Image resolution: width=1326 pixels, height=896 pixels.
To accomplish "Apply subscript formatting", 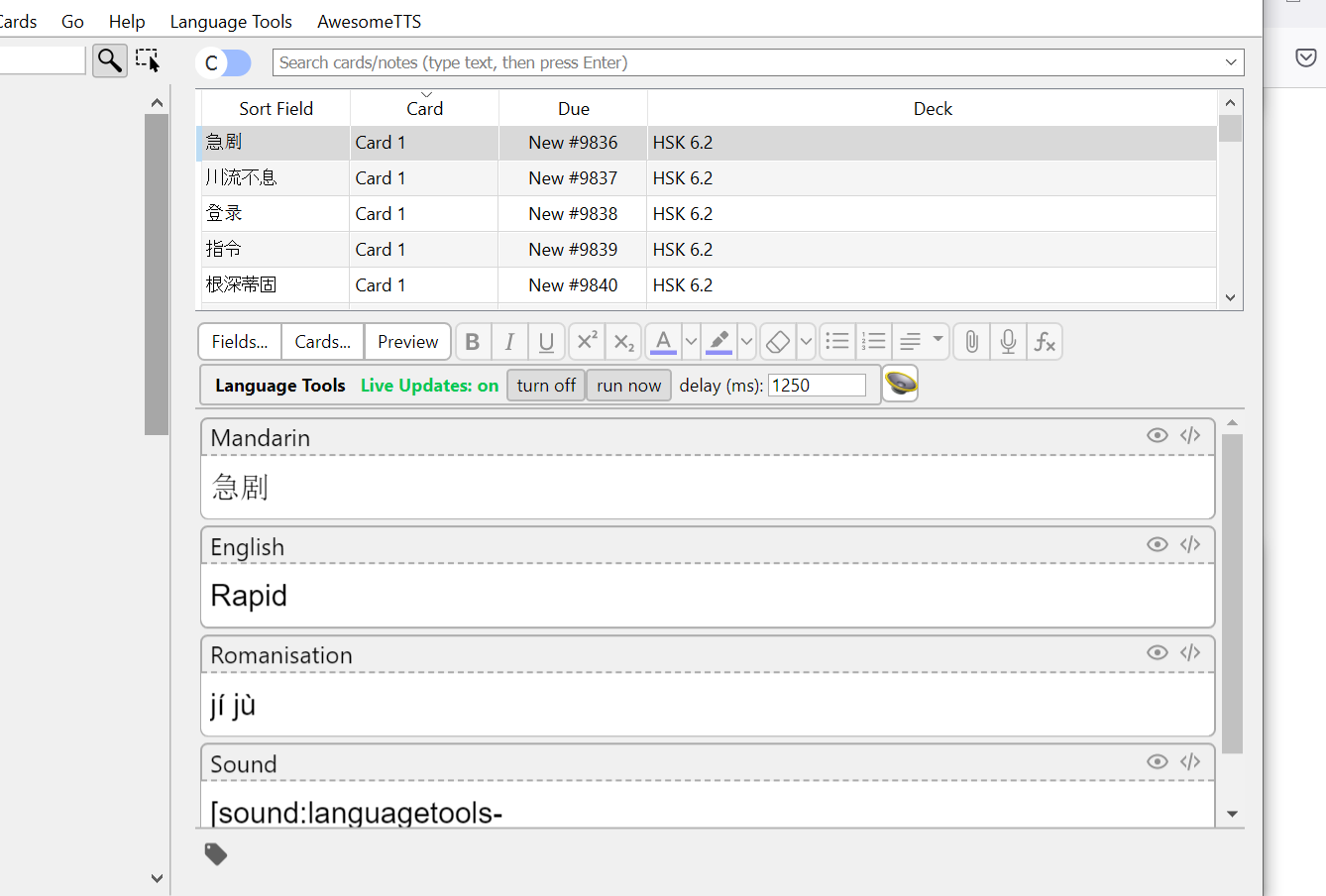I will click(x=623, y=341).
